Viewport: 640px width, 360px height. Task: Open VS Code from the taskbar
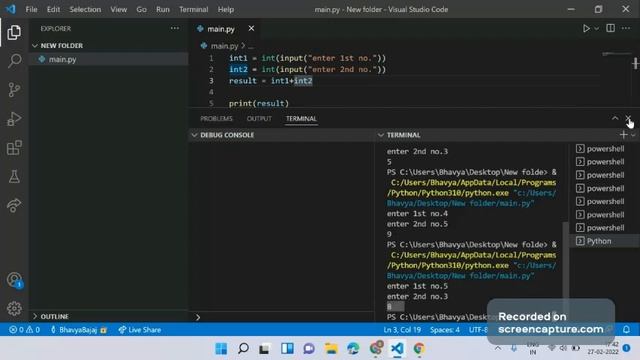click(397, 349)
